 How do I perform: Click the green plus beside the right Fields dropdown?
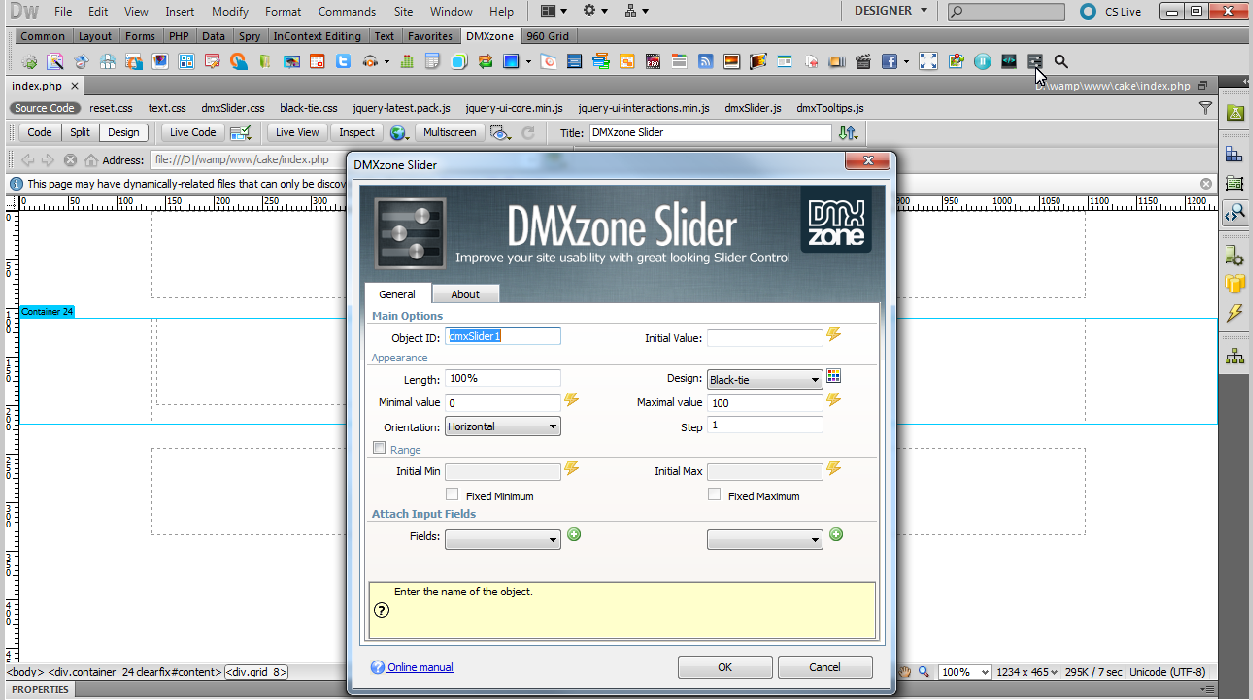tap(836, 534)
